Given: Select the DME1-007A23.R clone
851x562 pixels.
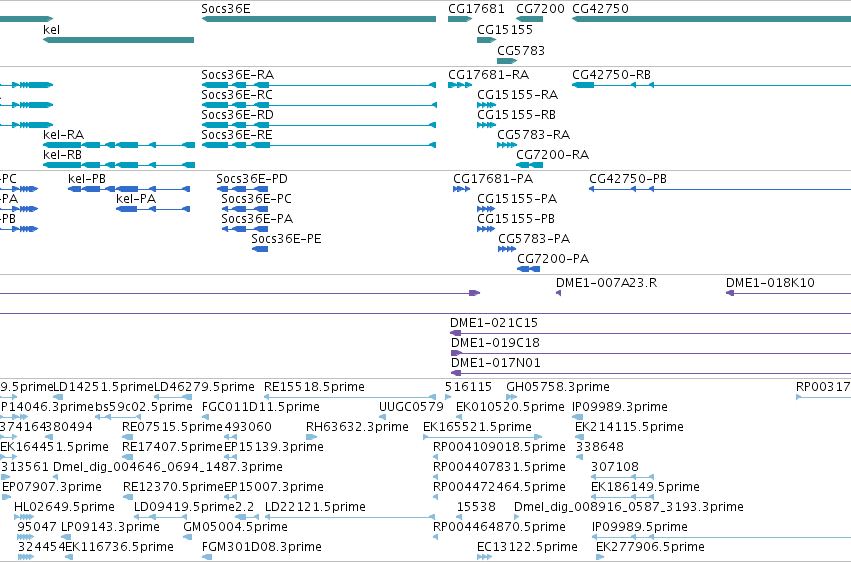Looking at the screenshot, I should point(558,293).
